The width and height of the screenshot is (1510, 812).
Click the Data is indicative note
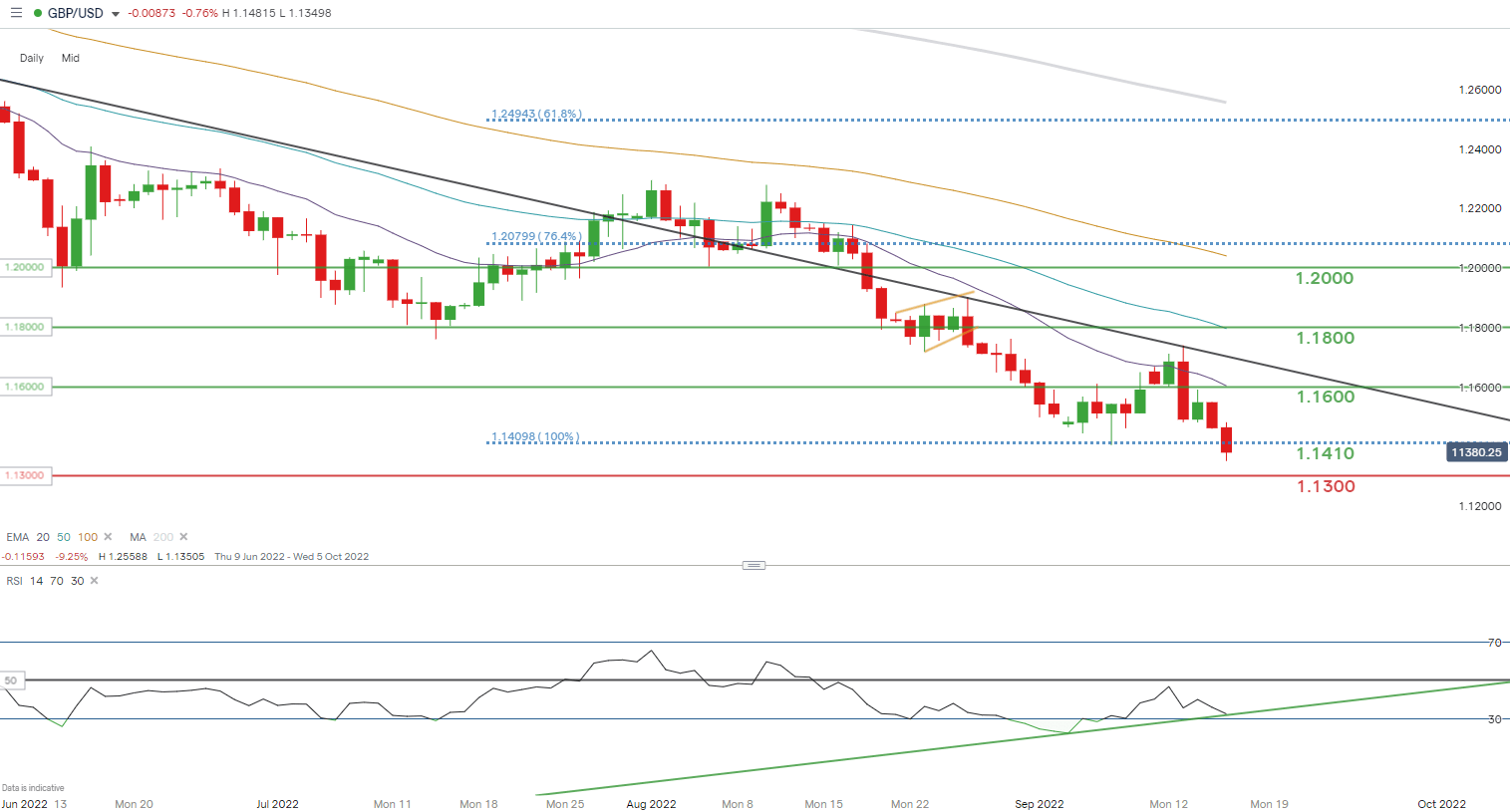tap(33, 788)
